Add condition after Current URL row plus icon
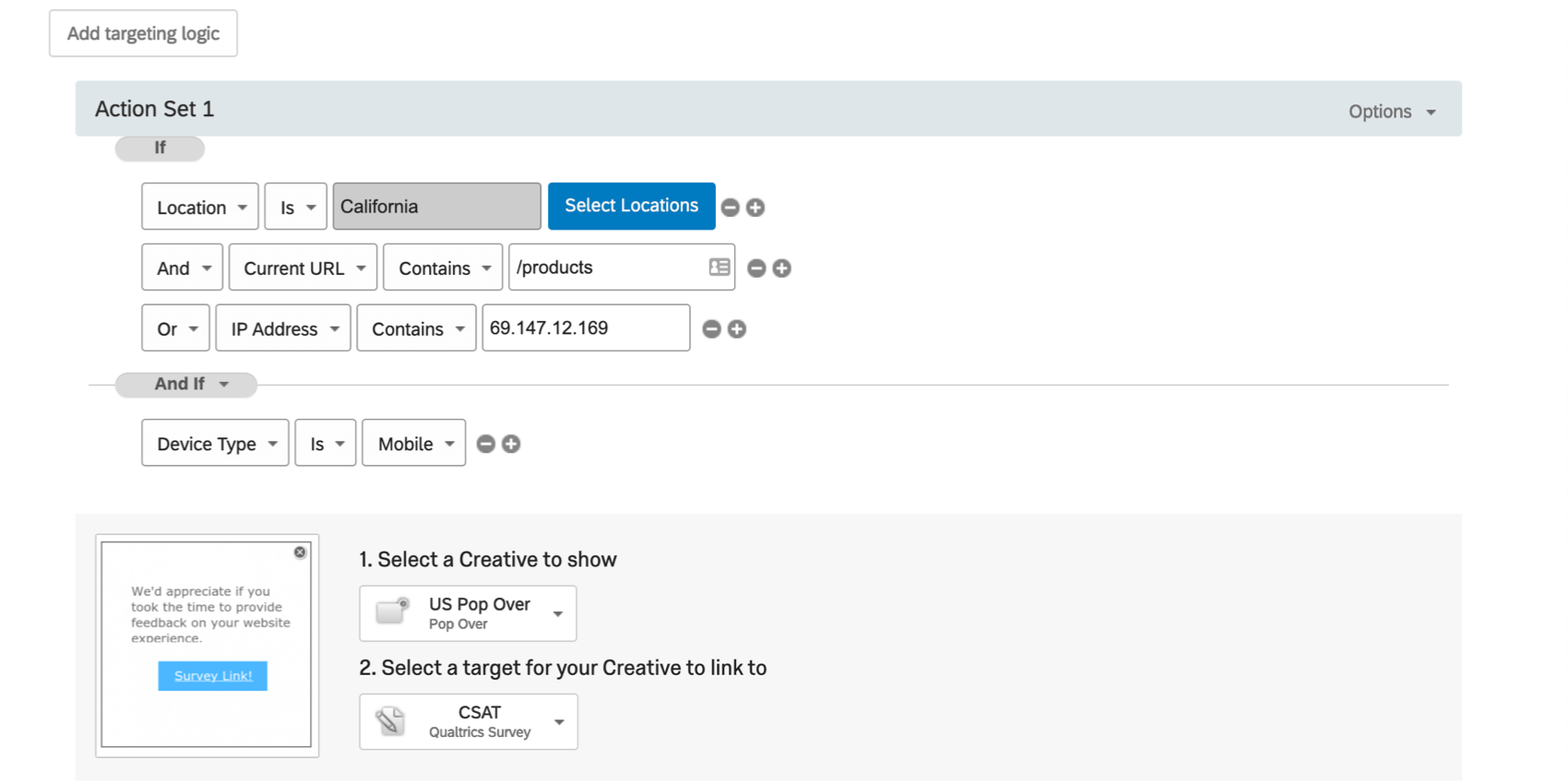 click(x=782, y=268)
